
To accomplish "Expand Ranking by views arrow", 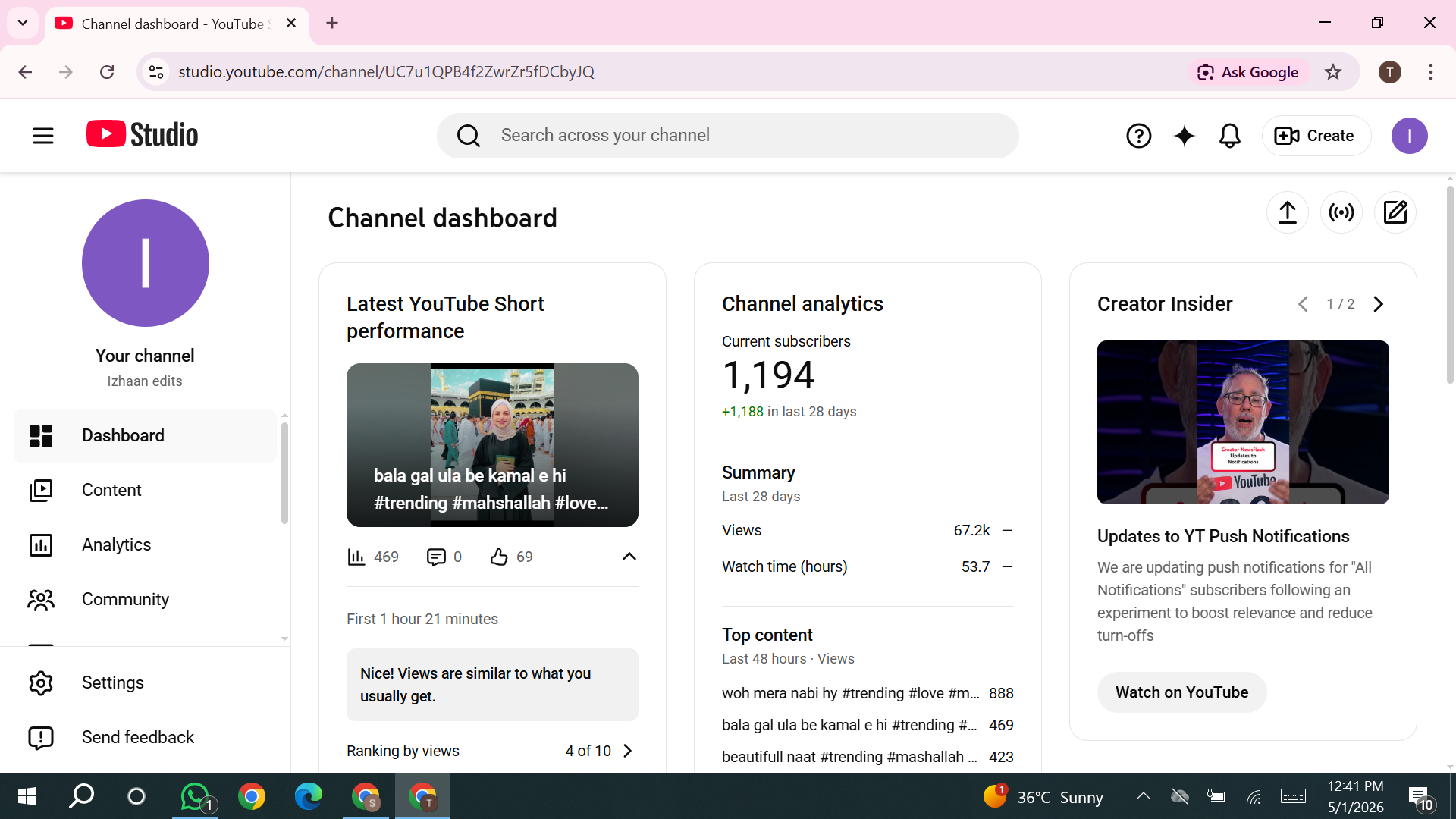I will coord(627,751).
